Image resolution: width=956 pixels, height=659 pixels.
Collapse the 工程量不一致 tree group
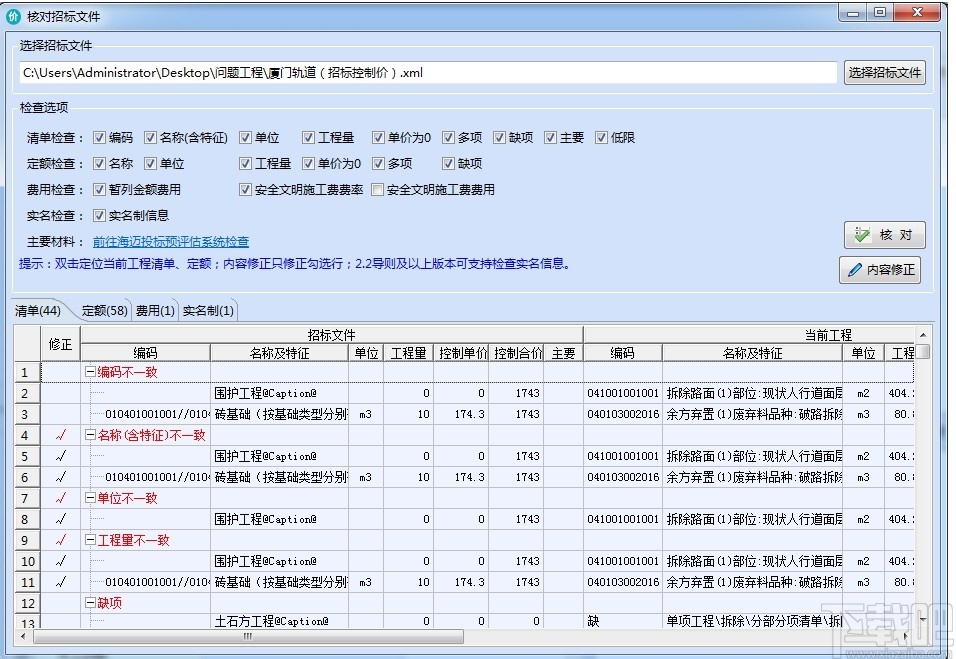pyautogui.click(x=89, y=539)
